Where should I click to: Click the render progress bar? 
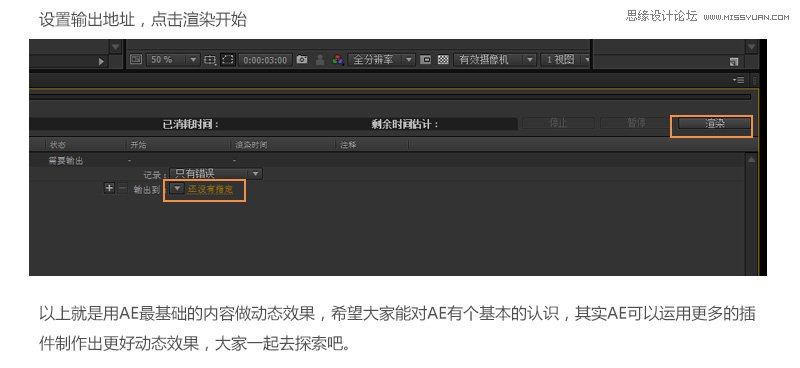390,96
